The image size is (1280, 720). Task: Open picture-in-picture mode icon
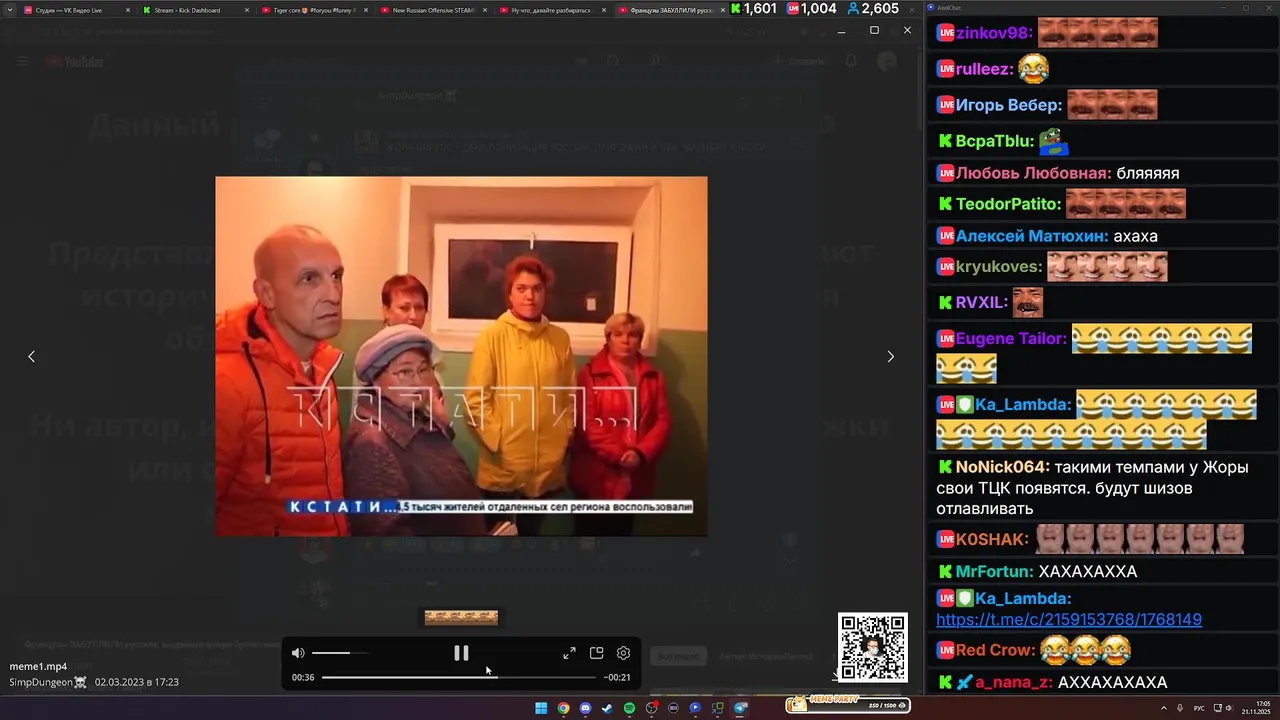point(597,653)
